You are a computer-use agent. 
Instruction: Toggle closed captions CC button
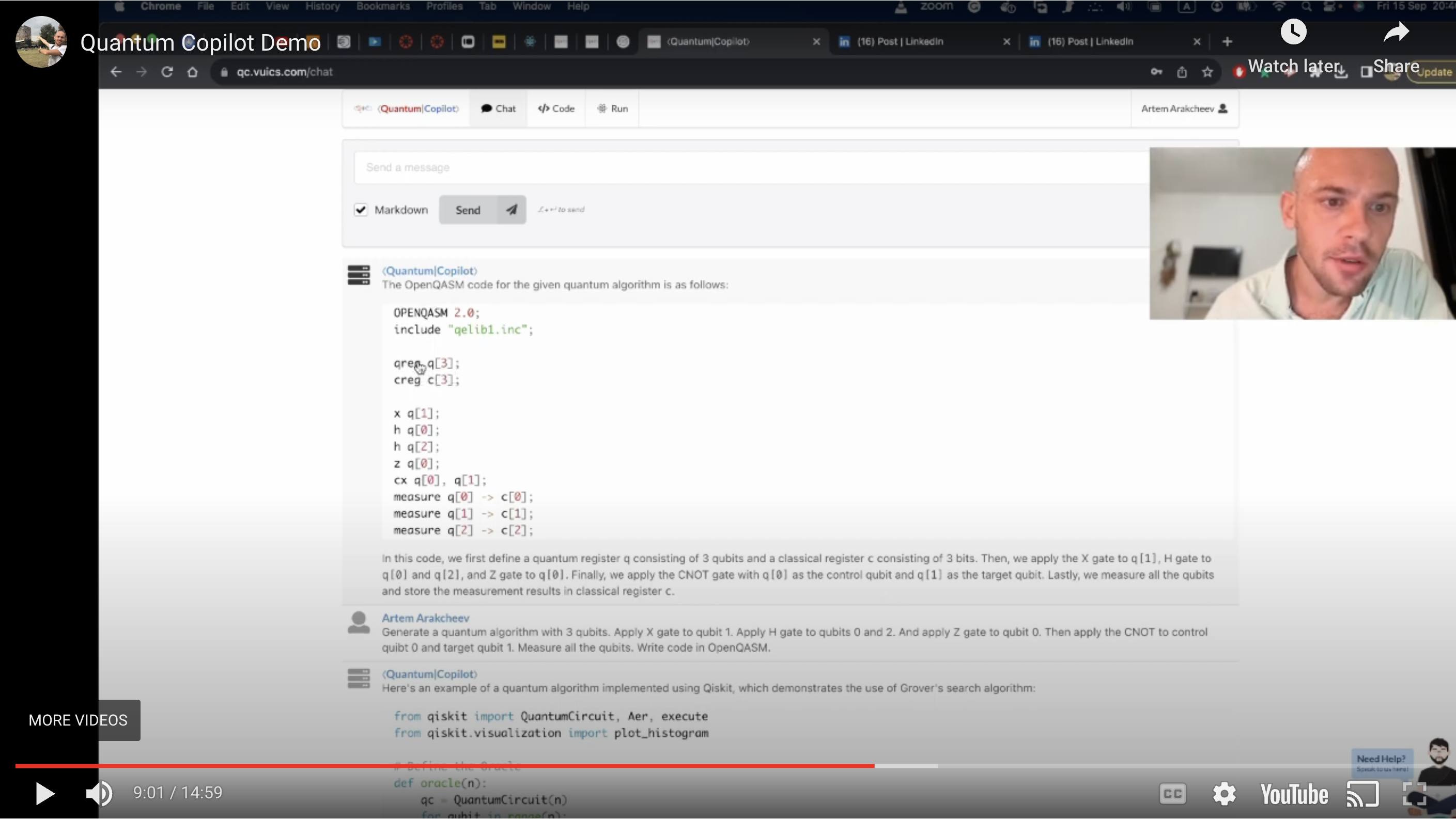point(1172,794)
